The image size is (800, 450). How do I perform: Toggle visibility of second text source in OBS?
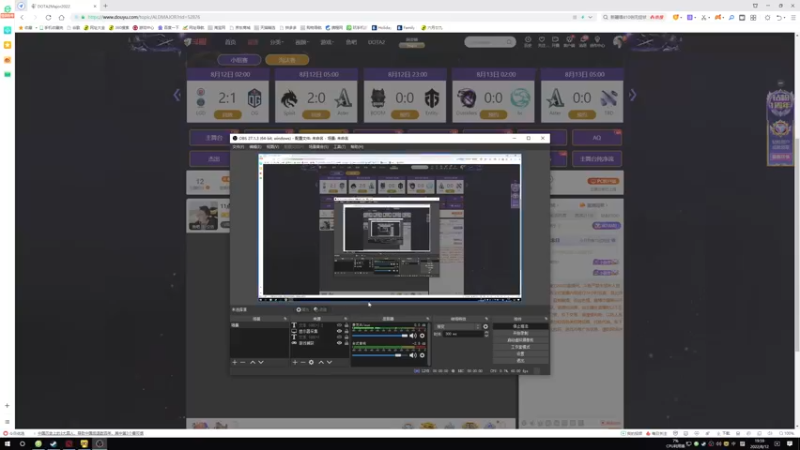[339, 337]
